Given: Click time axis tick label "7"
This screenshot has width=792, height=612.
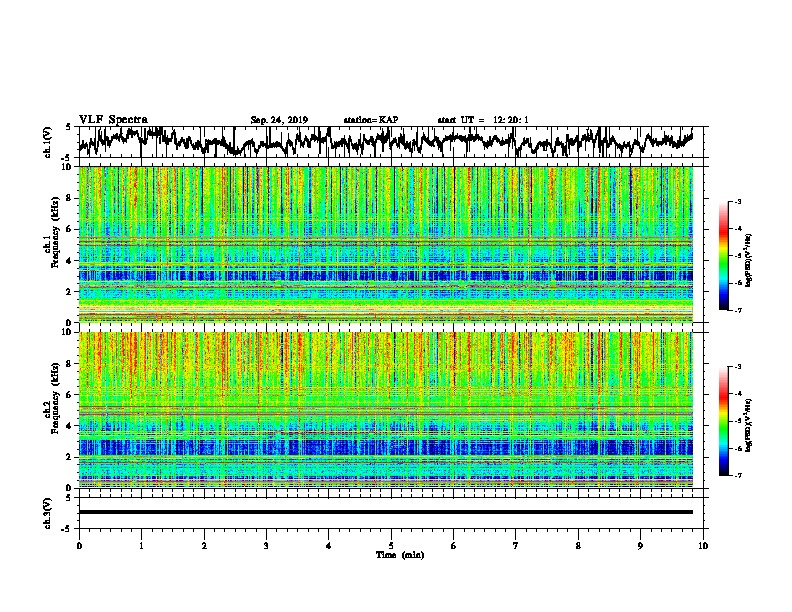Looking at the screenshot, I should [516, 546].
